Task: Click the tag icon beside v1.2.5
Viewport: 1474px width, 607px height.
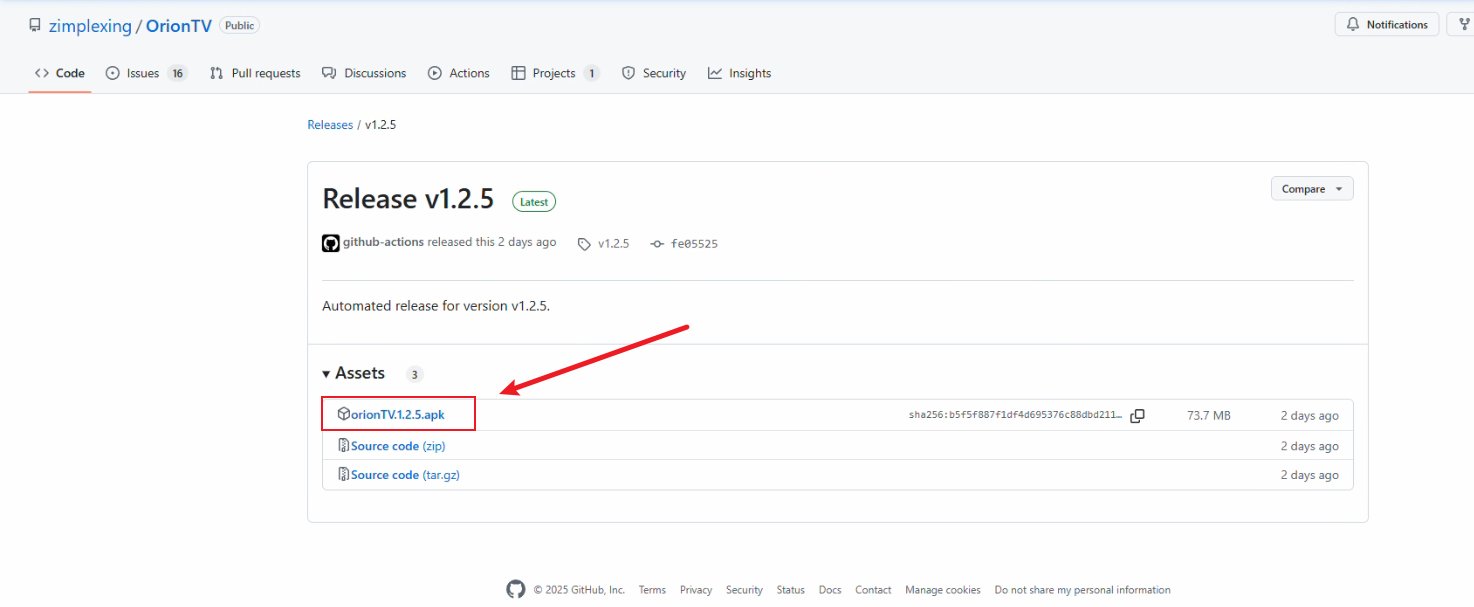Action: pos(584,244)
